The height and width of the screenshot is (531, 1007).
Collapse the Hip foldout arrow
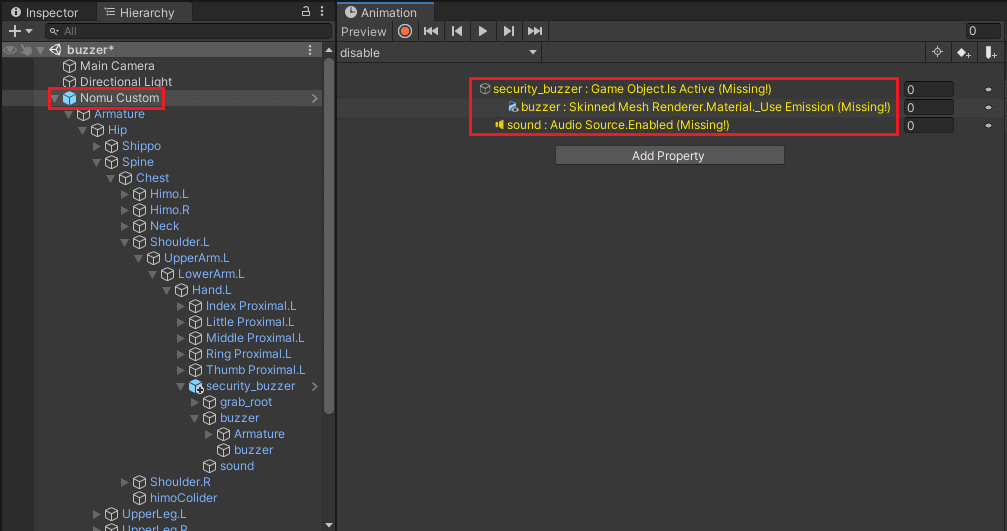[82, 130]
